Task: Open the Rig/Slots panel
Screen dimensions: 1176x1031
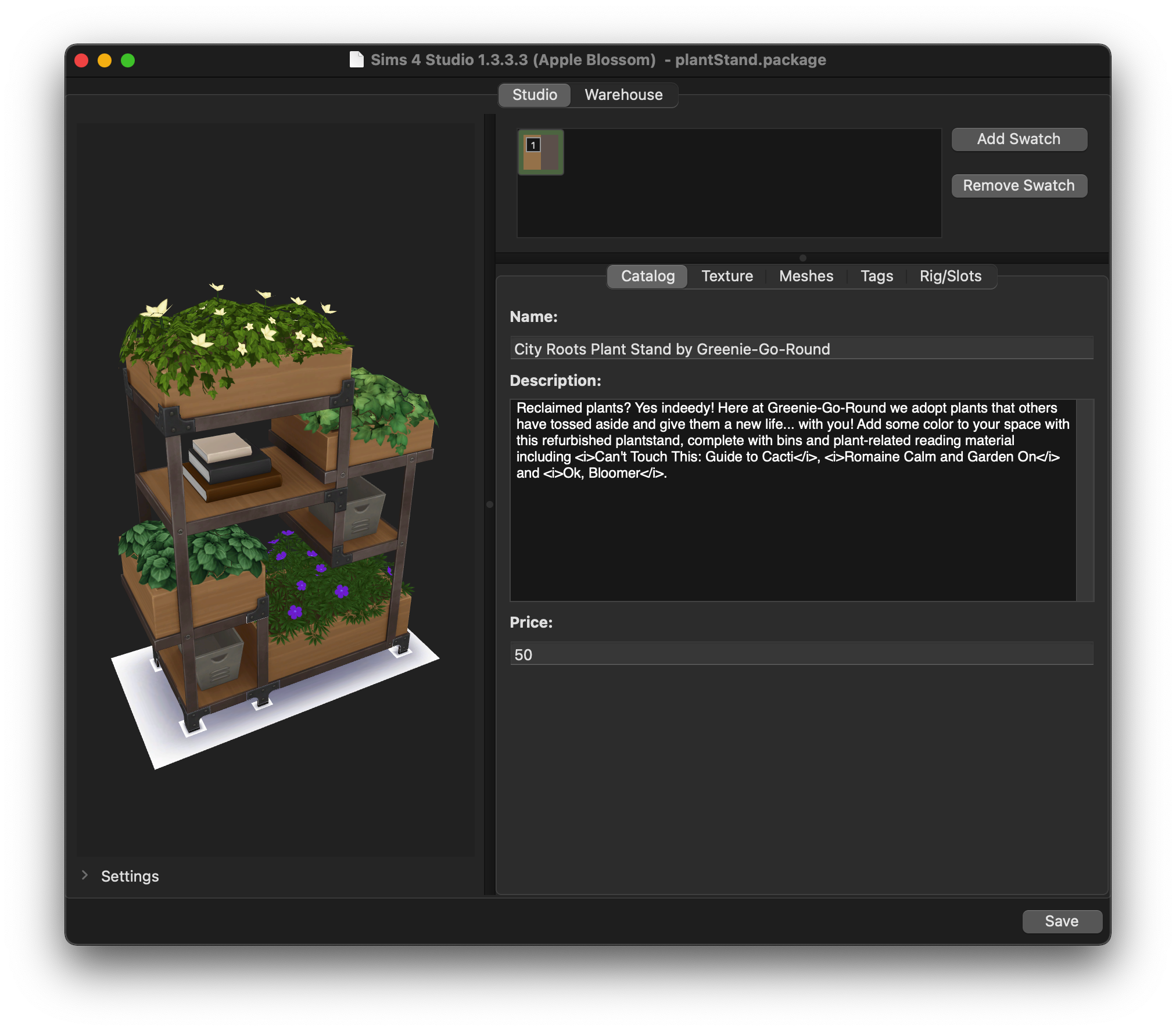Action: click(950, 276)
